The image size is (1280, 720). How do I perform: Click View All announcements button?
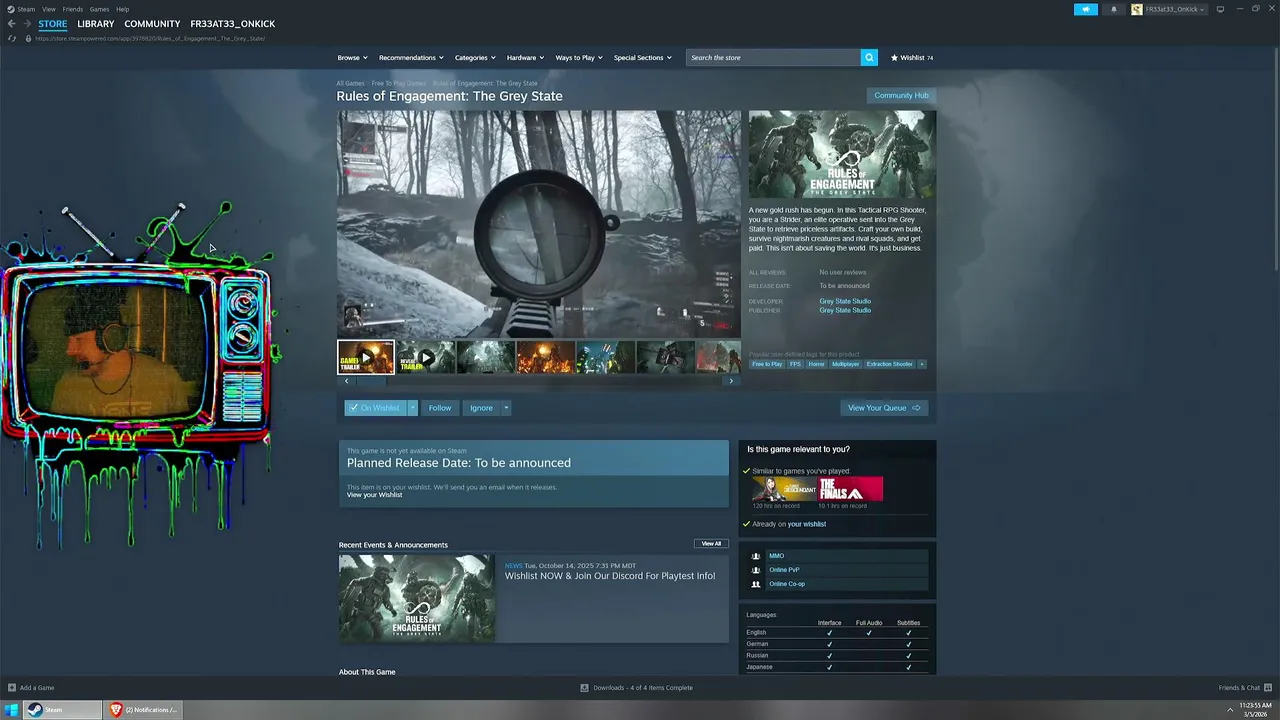click(711, 544)
